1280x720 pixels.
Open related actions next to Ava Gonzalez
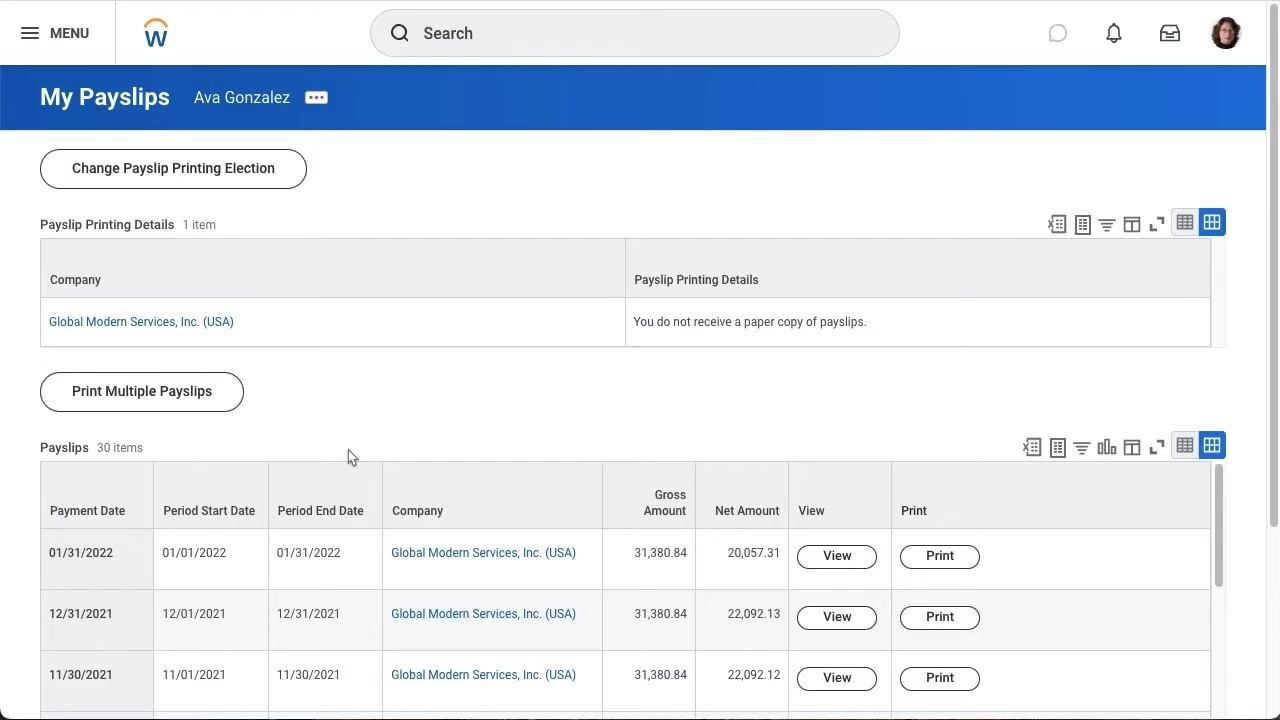pos(316,97)
